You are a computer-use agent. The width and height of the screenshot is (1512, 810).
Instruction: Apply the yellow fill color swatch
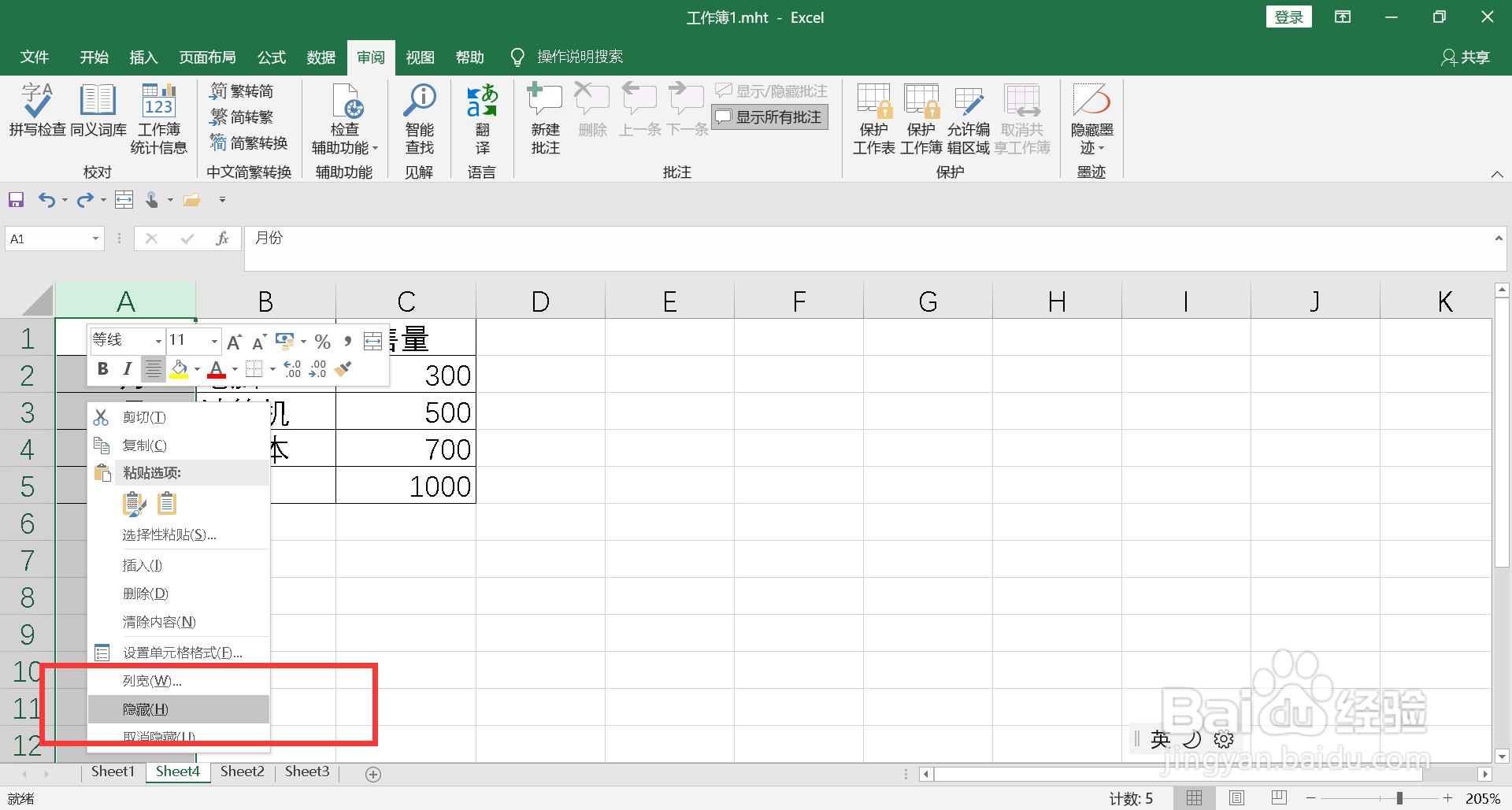pyautogui.click(x=180, y=368)
